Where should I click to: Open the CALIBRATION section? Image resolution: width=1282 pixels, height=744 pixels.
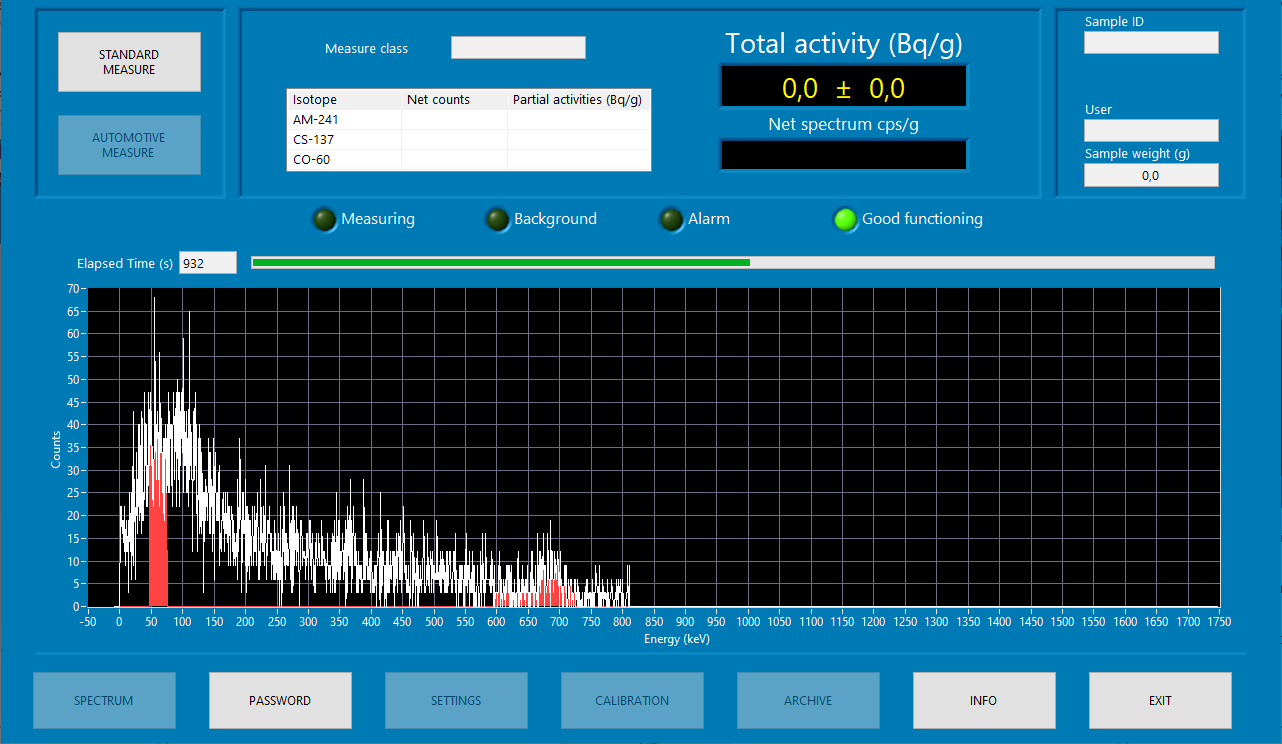pos(632,700)
